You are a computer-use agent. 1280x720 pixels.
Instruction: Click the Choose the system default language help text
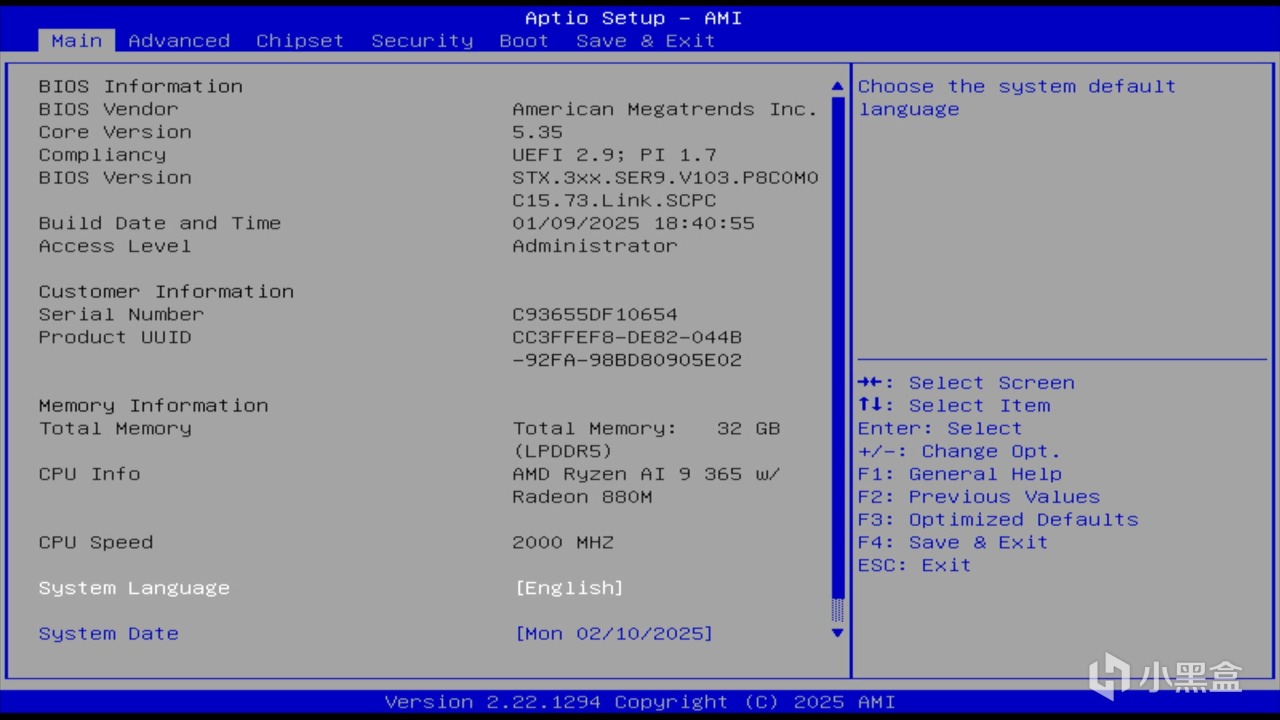[x=1017, y=98]
